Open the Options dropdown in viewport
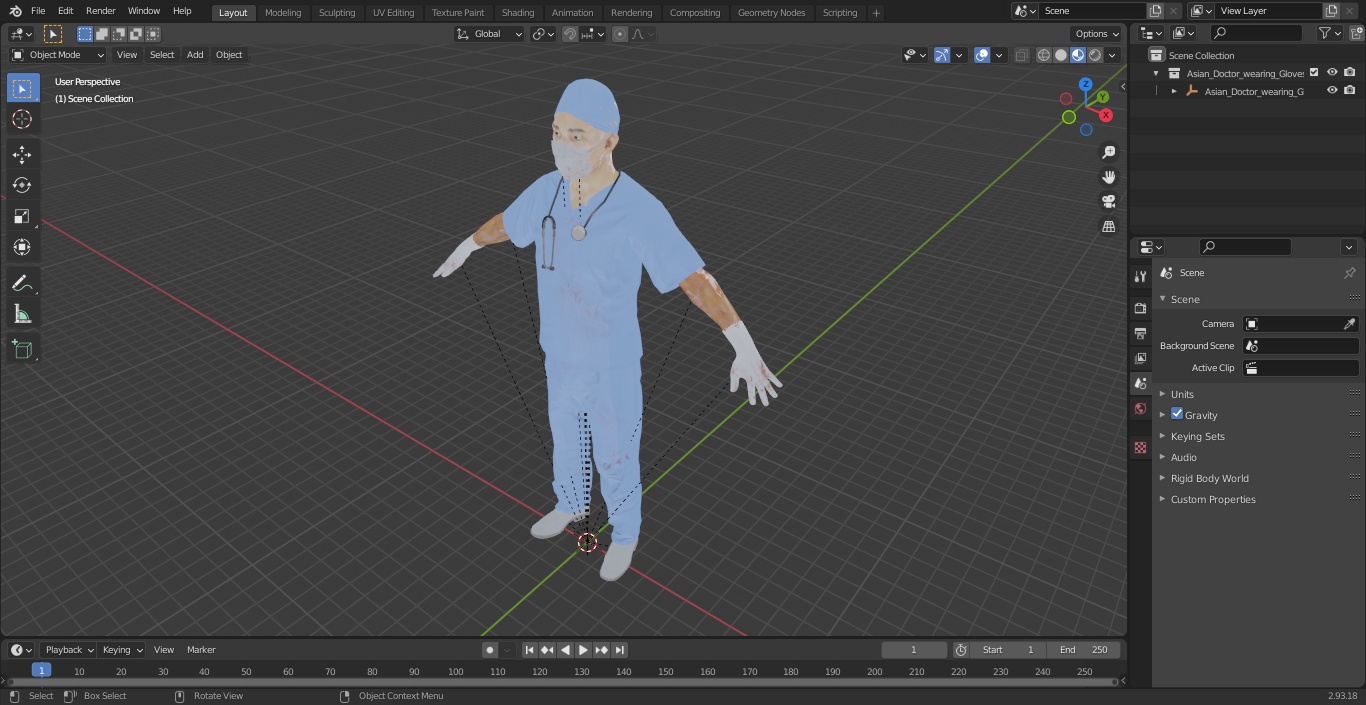 click(x=1097, y=34)
